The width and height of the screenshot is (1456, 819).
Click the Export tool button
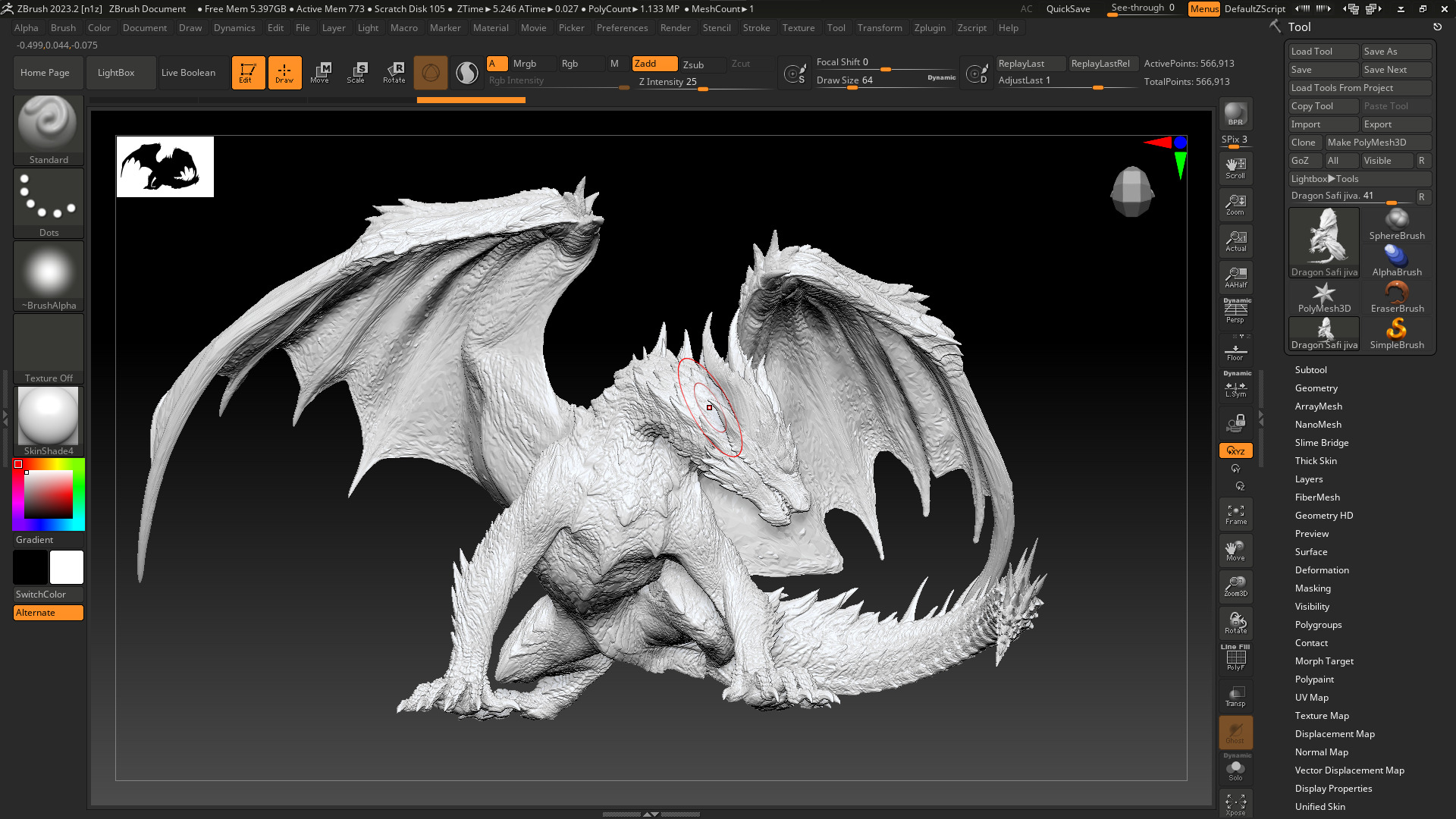point(1396,124)
